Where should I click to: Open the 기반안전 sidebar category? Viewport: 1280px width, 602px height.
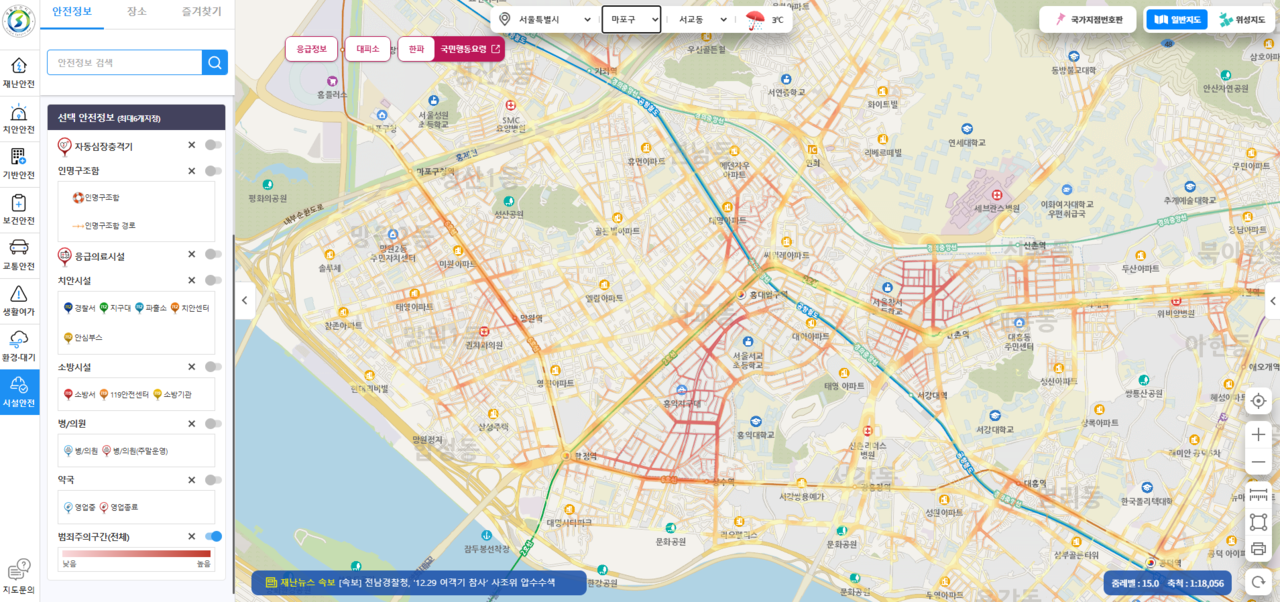click(18, 163)
